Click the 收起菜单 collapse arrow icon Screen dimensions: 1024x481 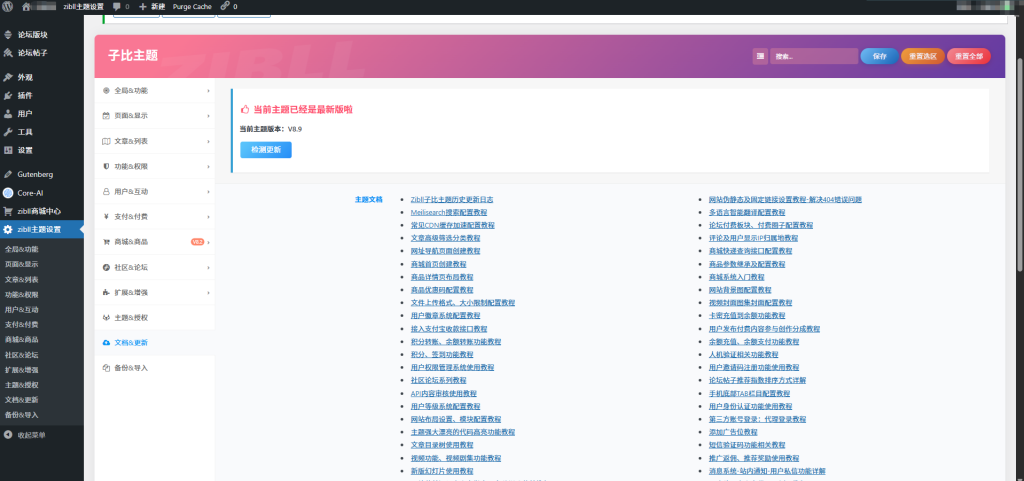click(x=8, y=435)
